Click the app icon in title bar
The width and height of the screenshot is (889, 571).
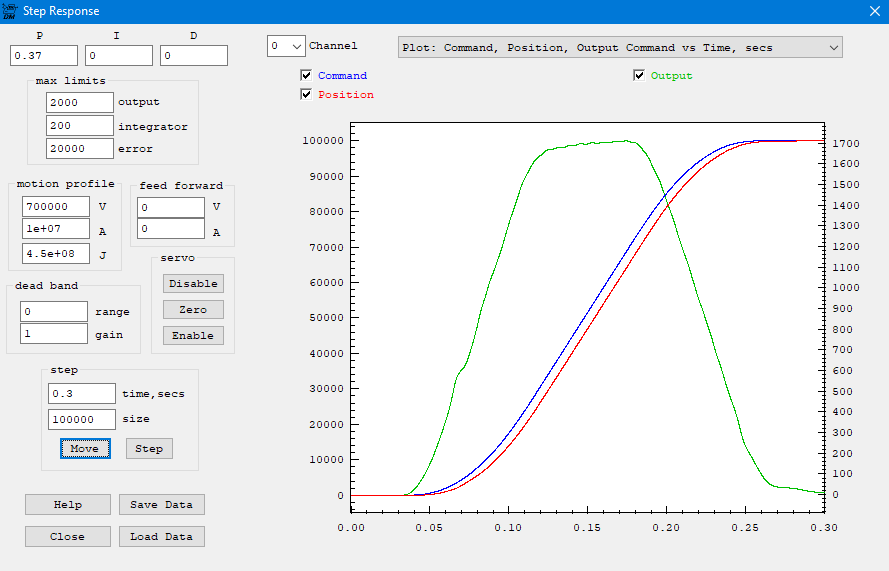(x=12, y=12)
